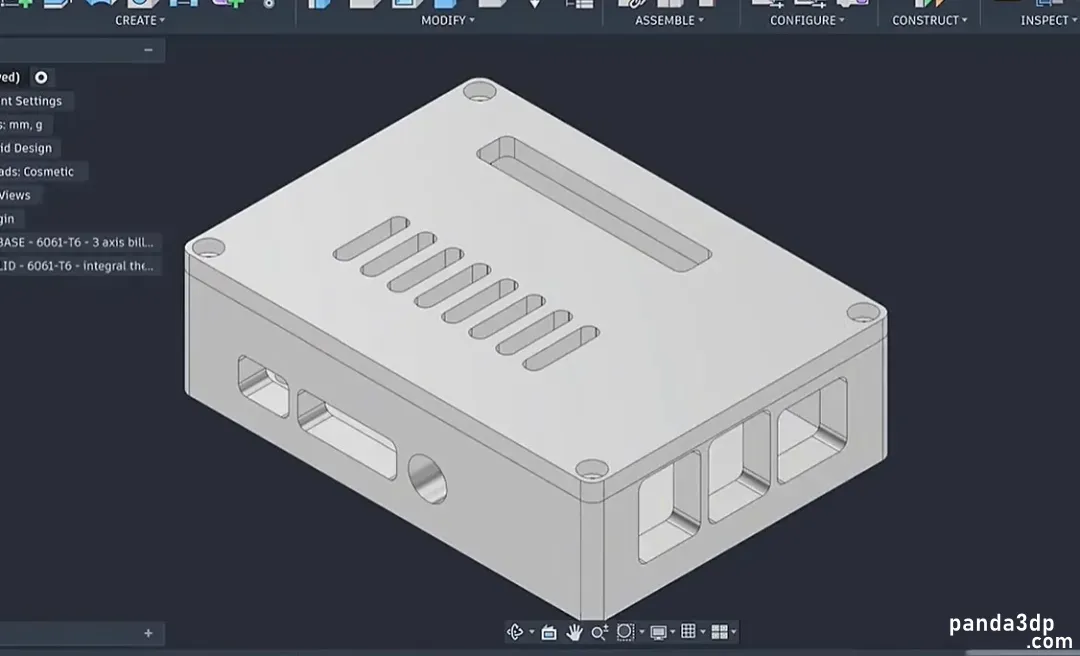Image resolution: width=1080 pixels, height=656 pixels.
Task: Open the INSPECT menu
Action: pyautogui.click(x=1049, y=21)
